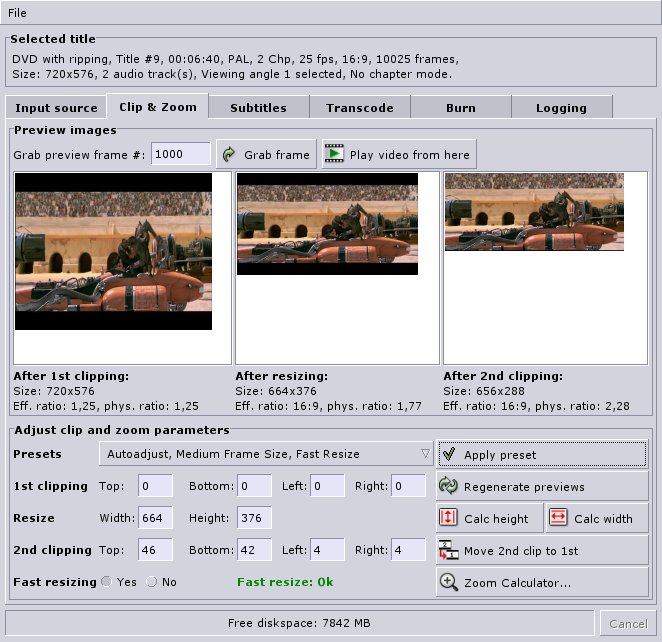Select the Clip & Zoom tab
The height and width of the screenshot is (642, 662).
pos(158,107)
